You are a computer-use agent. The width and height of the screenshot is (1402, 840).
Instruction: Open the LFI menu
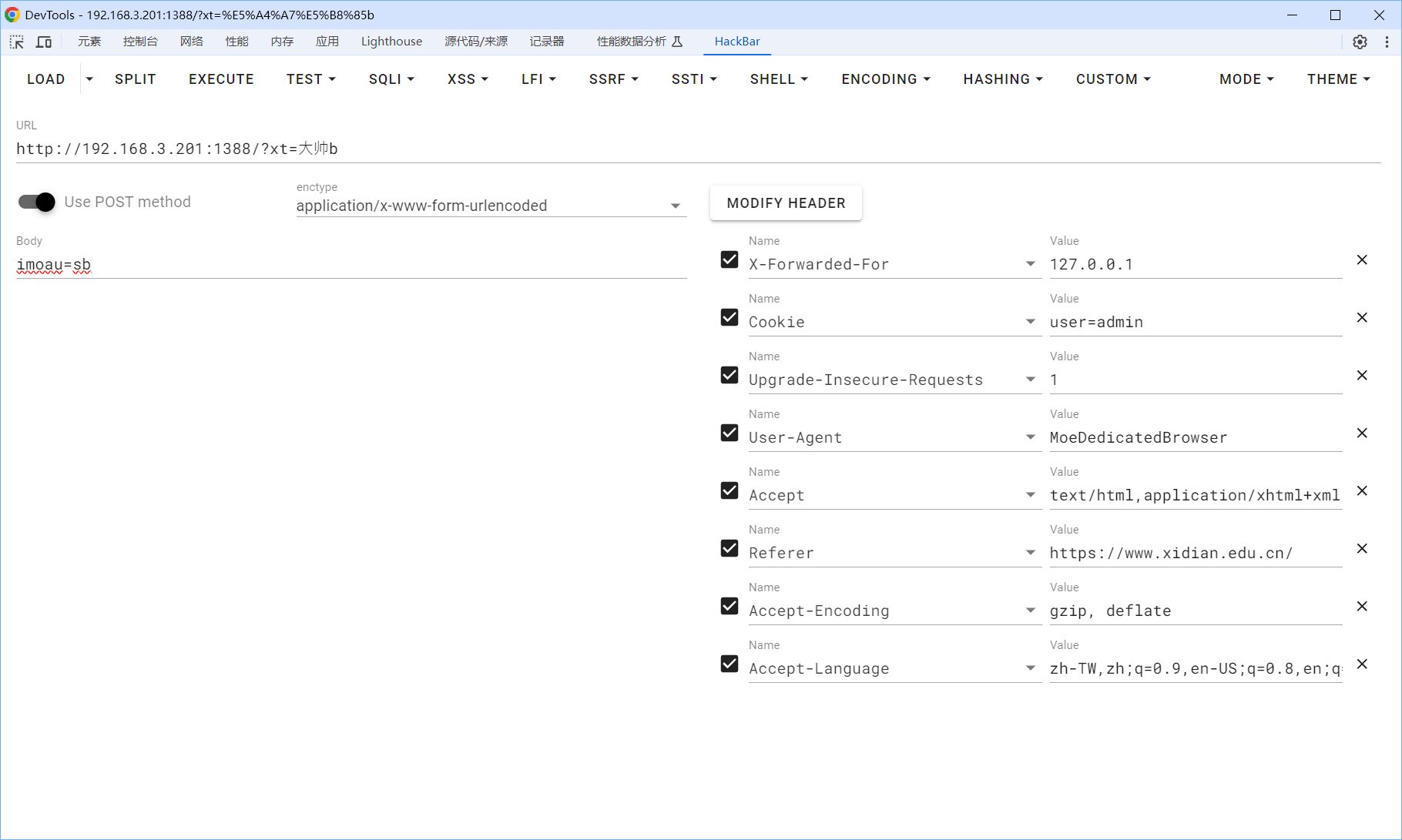(x=538, y=79)
